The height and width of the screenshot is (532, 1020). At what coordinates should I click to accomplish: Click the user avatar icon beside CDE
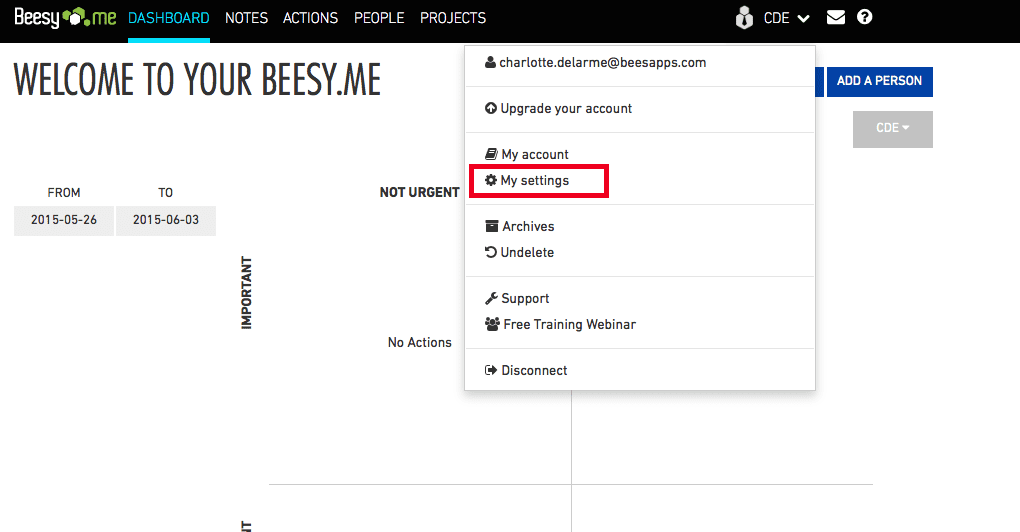744,18
